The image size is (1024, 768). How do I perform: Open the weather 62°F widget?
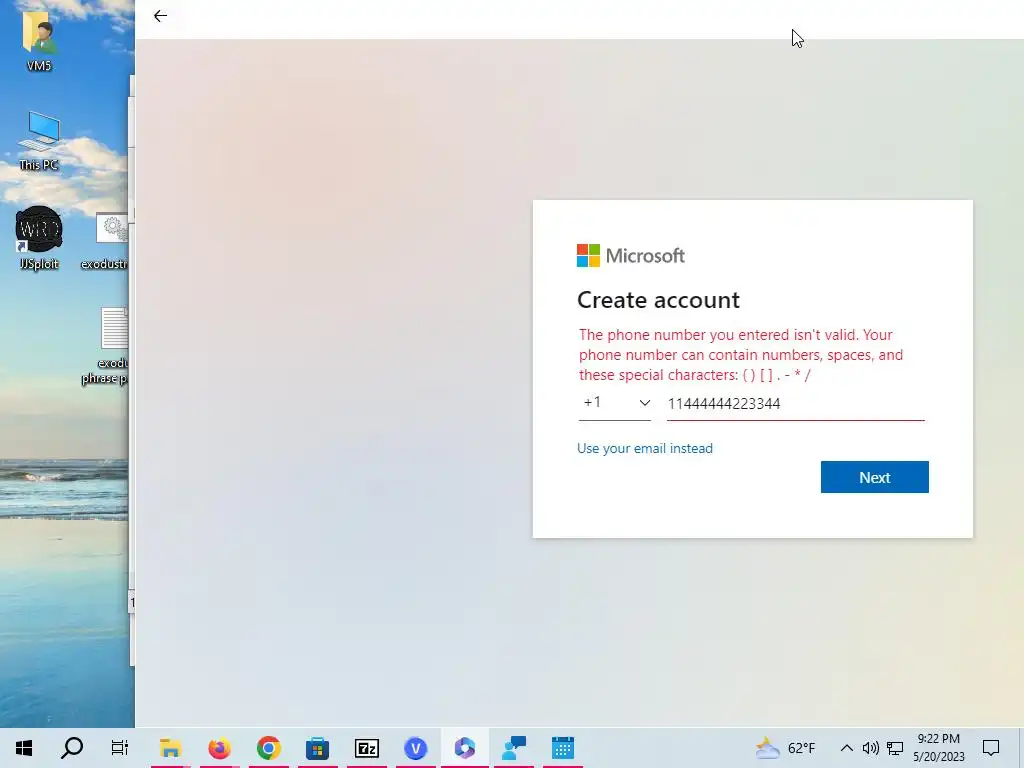pos(786,748)
